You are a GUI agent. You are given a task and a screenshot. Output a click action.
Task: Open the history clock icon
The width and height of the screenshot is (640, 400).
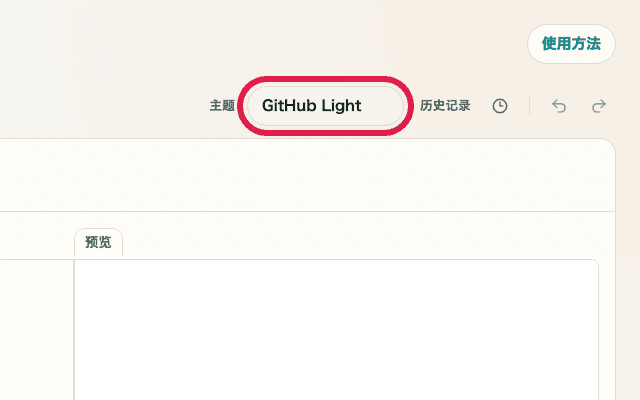500,106
